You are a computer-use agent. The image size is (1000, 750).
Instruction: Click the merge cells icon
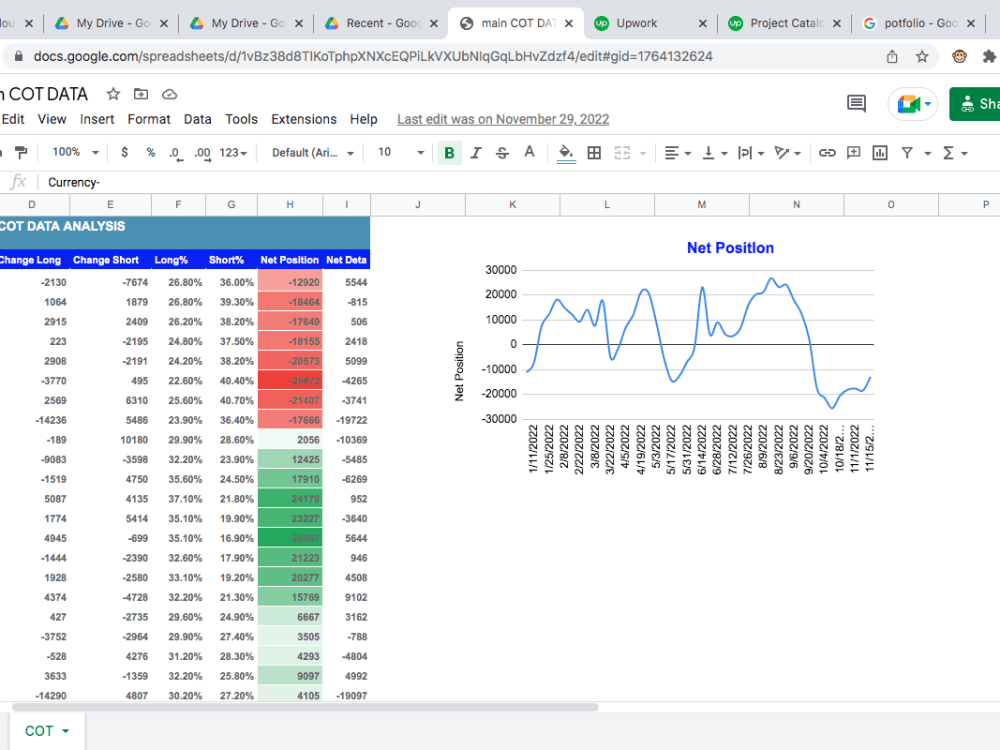(622, 152)
